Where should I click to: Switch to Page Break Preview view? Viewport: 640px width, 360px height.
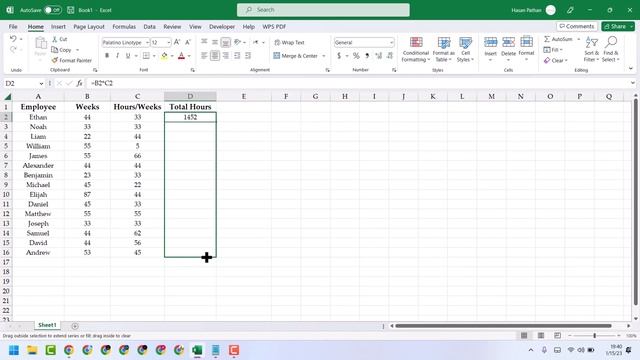coord(558,336)
